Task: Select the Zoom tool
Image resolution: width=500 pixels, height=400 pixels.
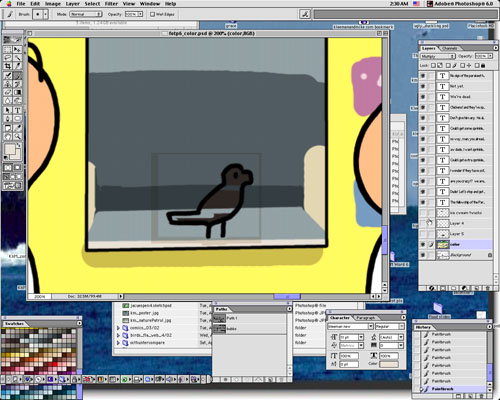Action: (17, 136)
